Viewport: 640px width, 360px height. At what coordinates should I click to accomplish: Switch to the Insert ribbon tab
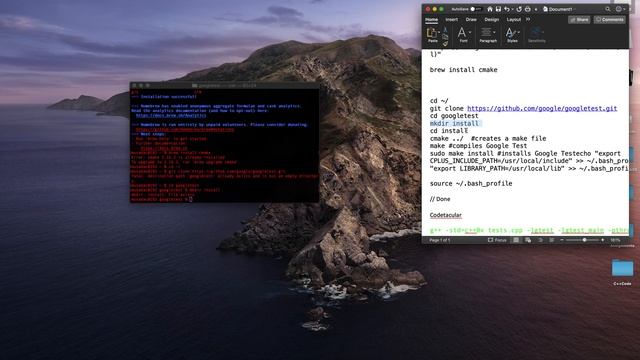pos(451,20)
